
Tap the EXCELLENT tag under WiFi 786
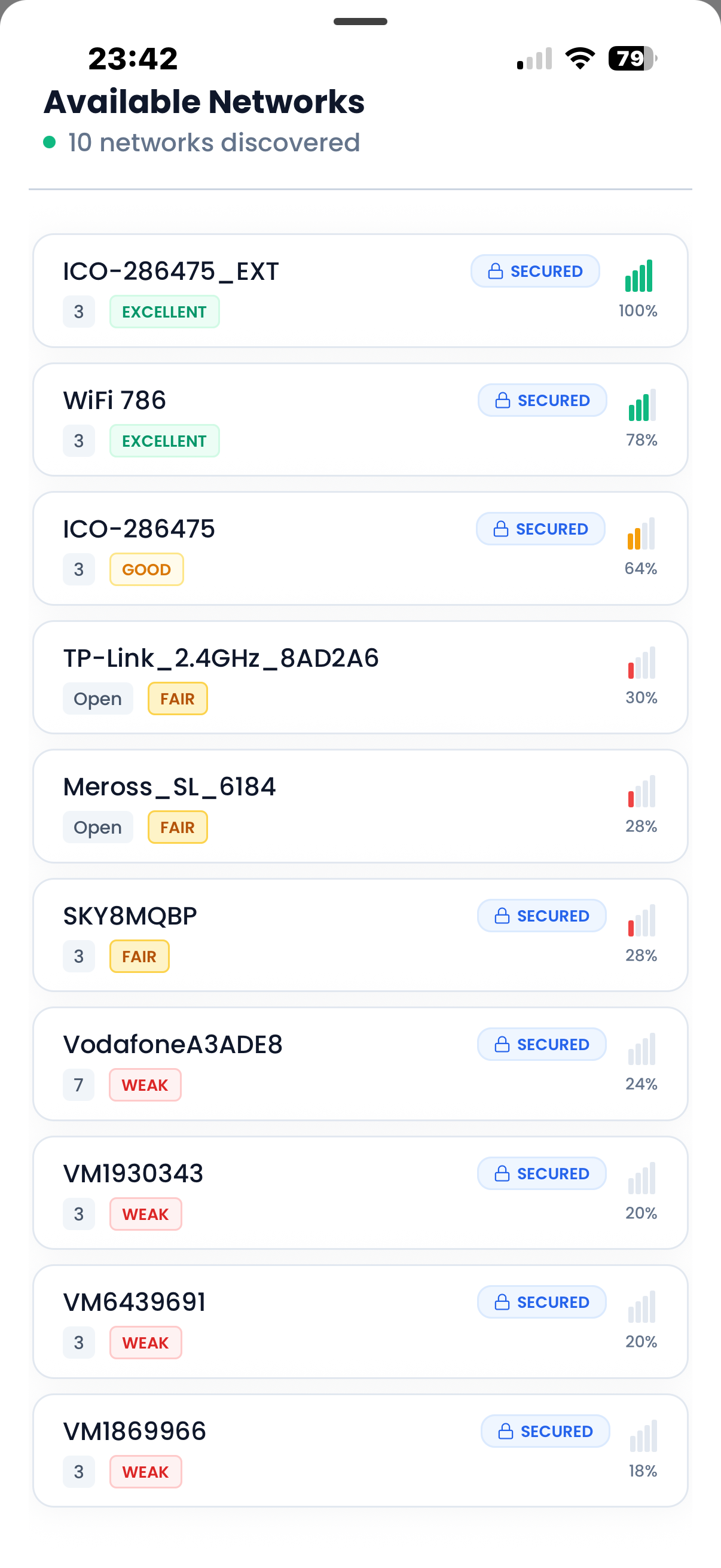point(164,441)
